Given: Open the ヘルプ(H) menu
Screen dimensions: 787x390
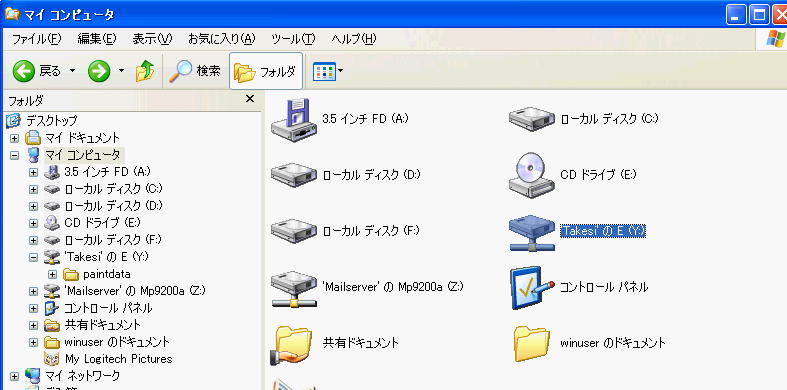Looking at the screenshot, I should pos(353,39).
